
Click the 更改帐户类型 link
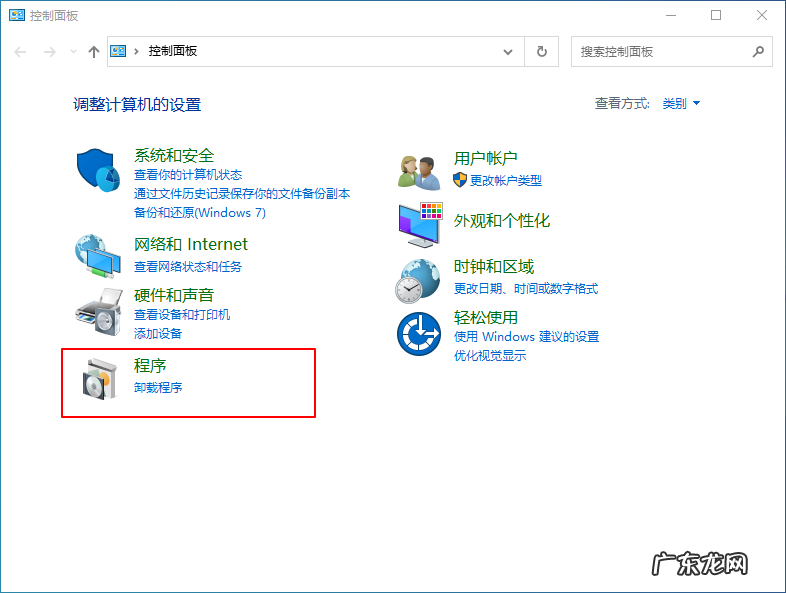click(506, 180)
